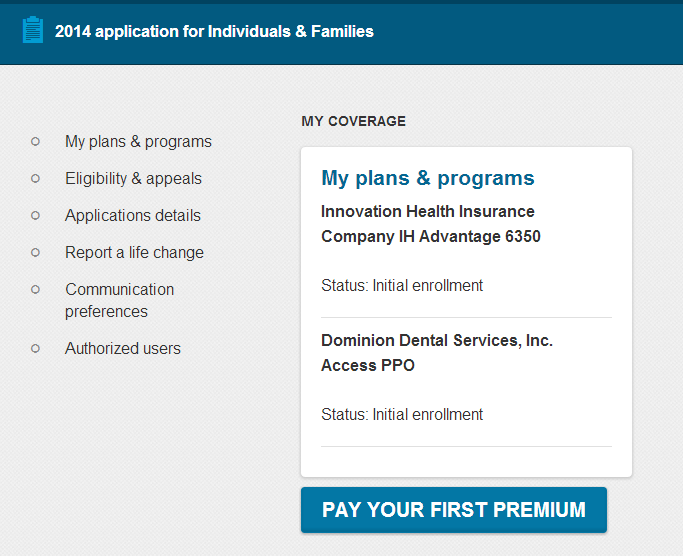Click the health plan Status: Initial enrollment text

click(x=402, y=286)
